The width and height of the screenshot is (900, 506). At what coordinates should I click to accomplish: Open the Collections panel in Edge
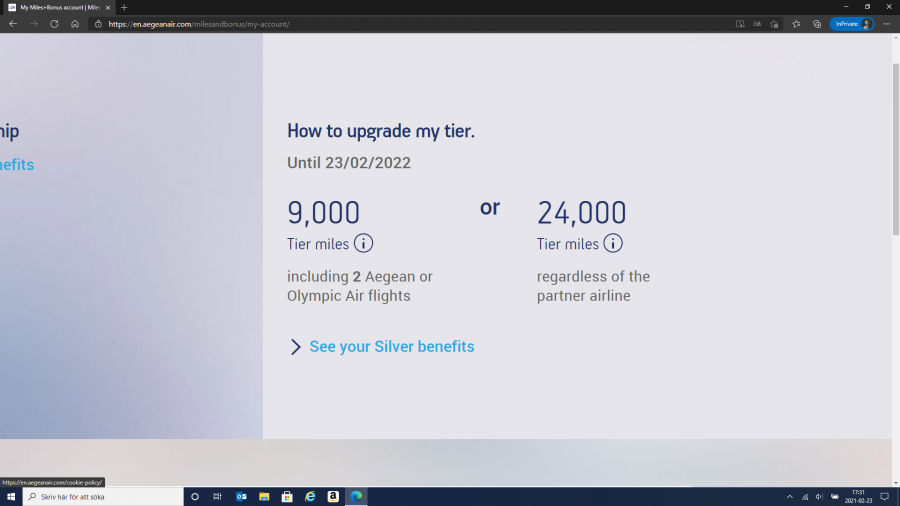pos(816,24)
